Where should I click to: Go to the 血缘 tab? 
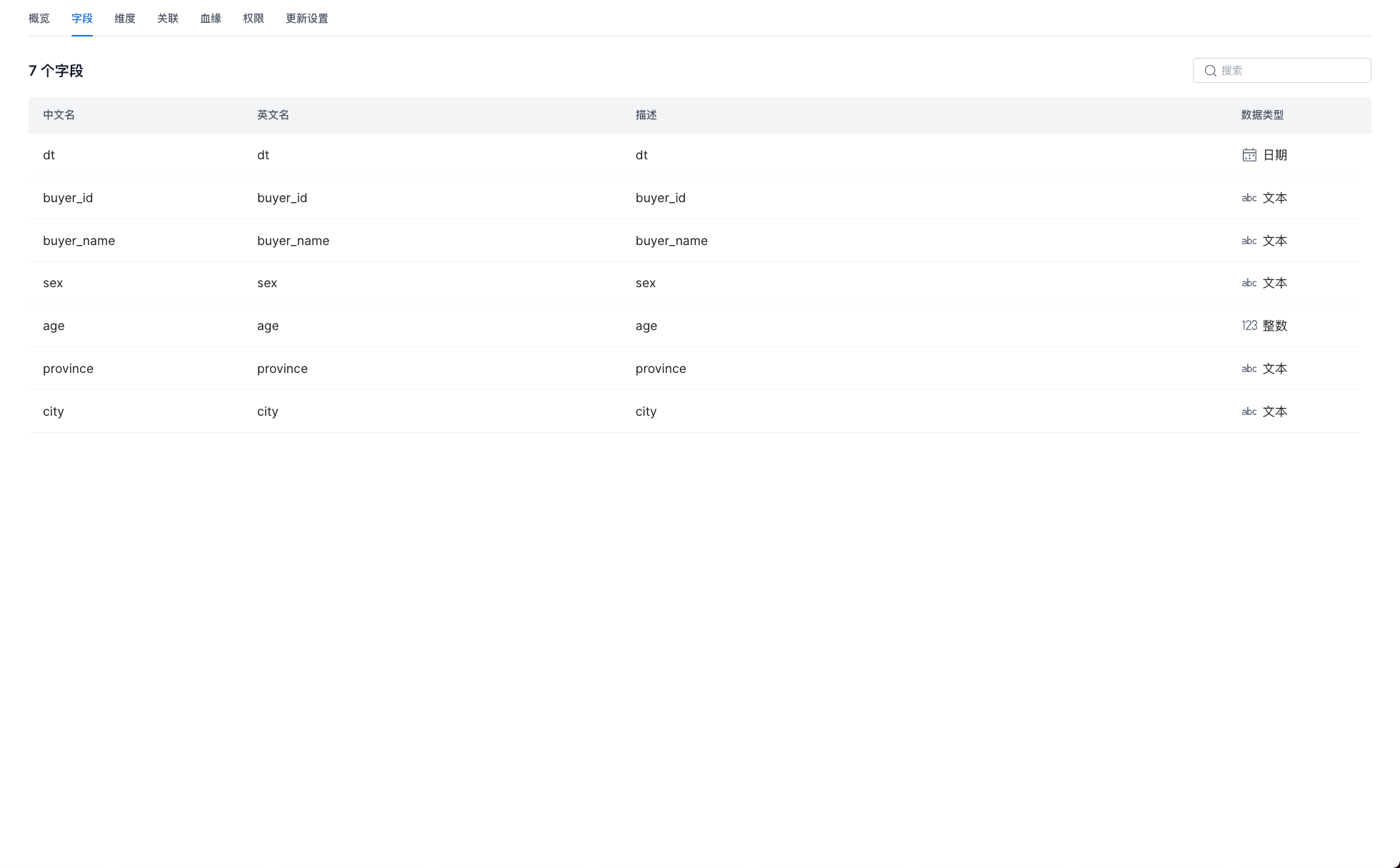point(211,19)
